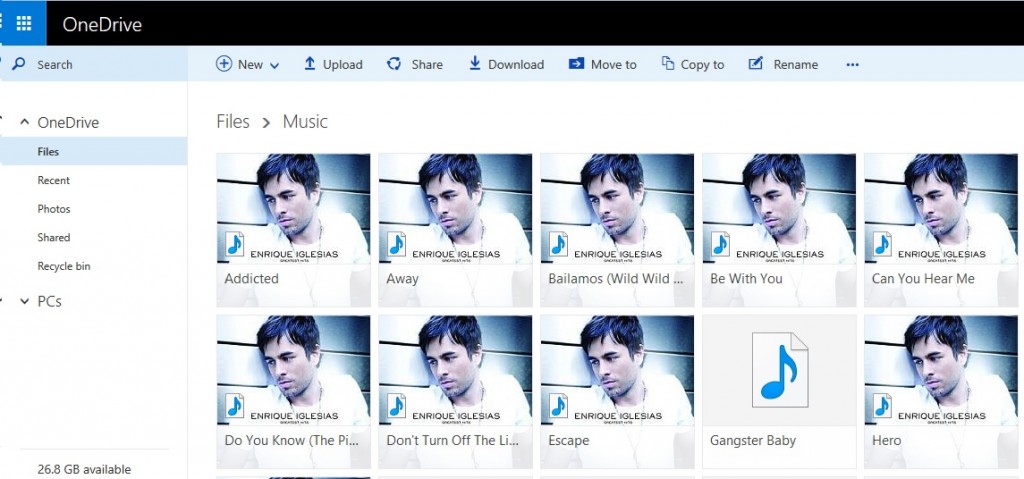The image size is (1024, 479).
Task: Click the New plus circle icon
Action: coord(224,63)
